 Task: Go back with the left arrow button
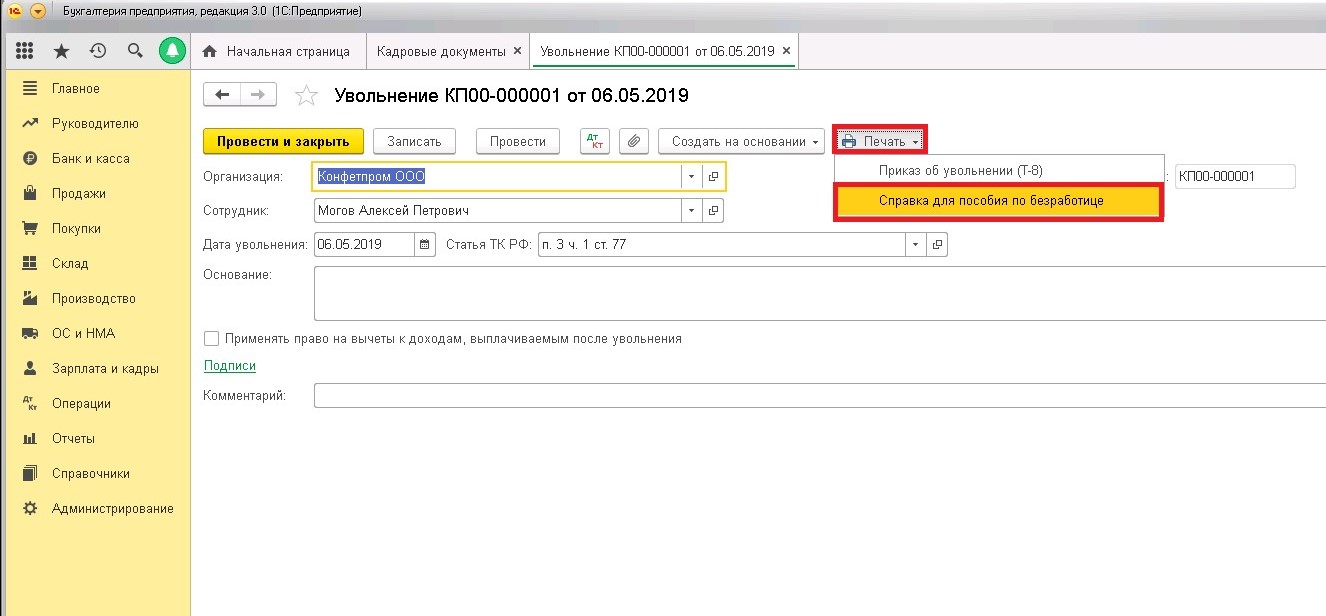[222, 94]
